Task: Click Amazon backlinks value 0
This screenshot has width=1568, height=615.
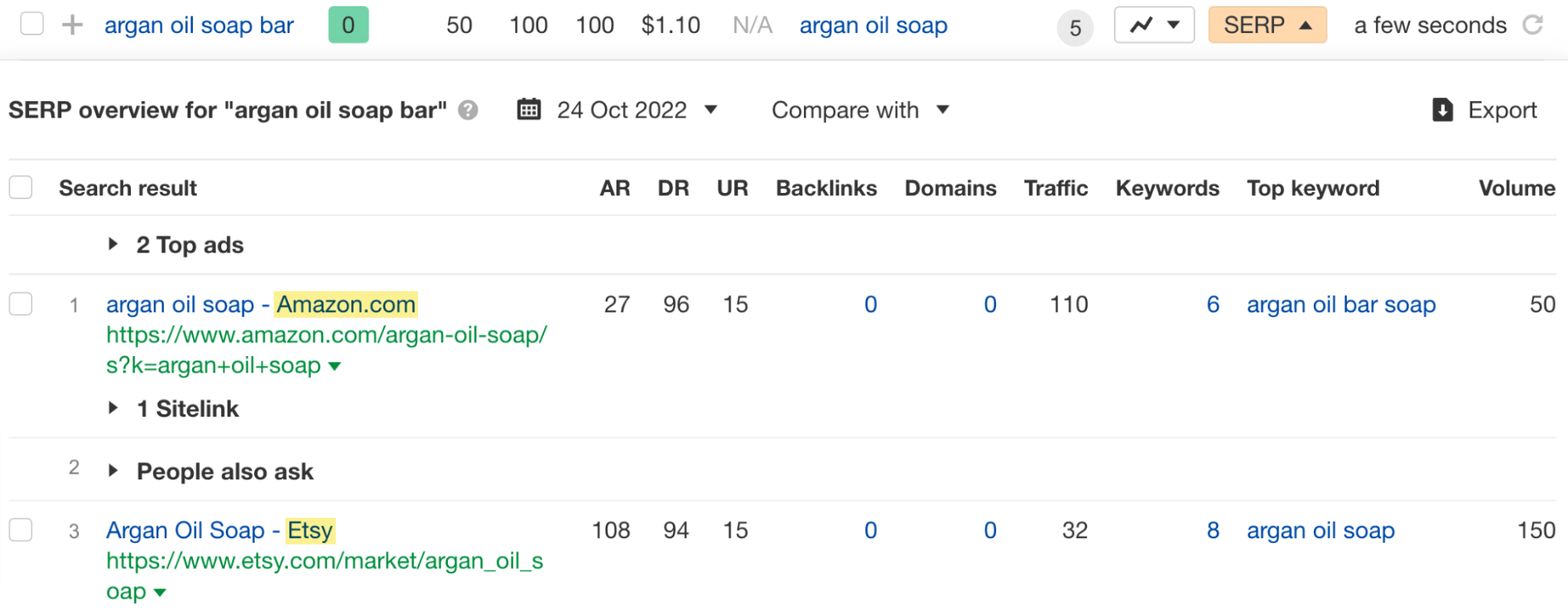Action: coord(871,304)
